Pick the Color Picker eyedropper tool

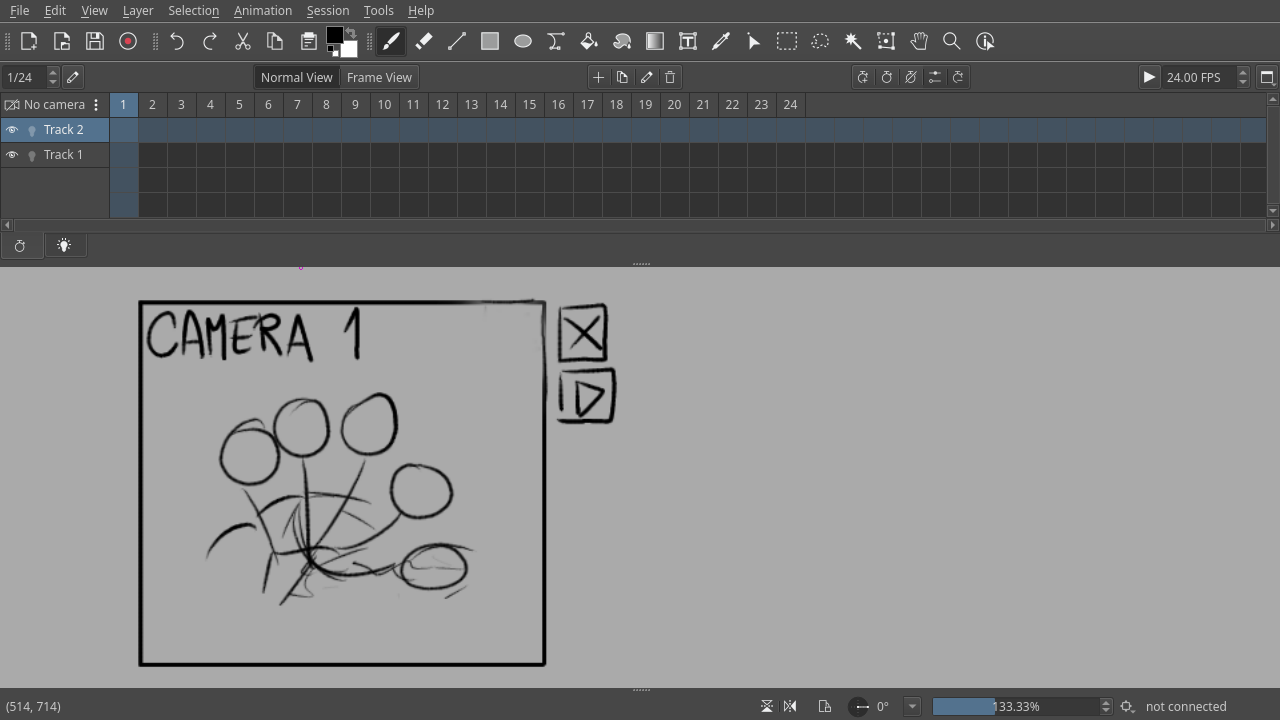pyautogui.click(x=721, y=41)
